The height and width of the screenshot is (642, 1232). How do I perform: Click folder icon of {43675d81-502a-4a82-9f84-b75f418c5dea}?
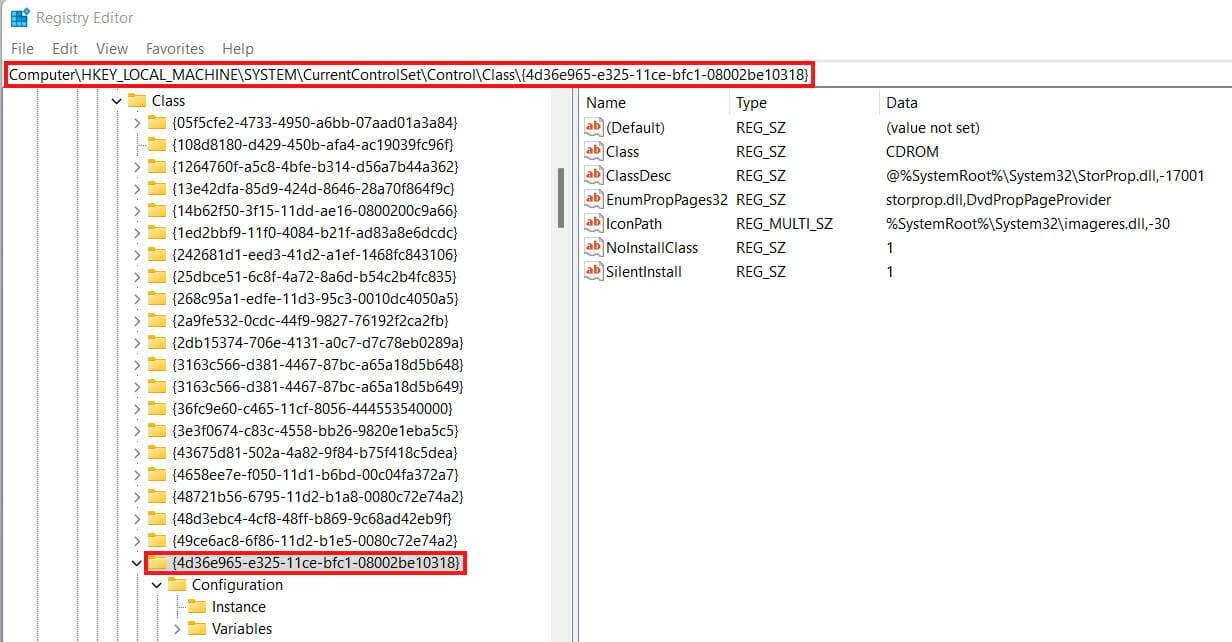tap(157, 453)
